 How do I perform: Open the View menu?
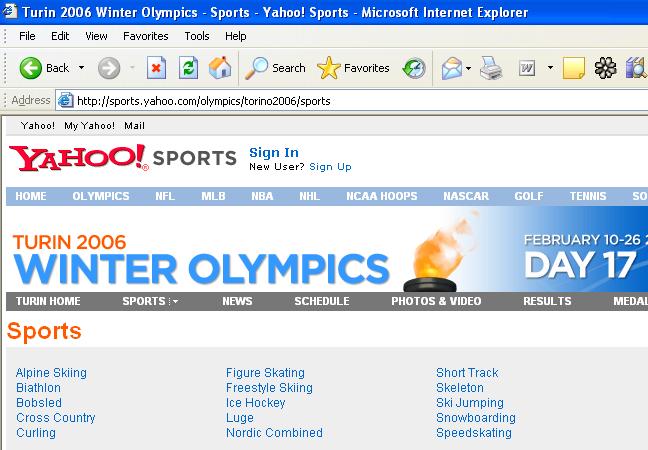(x=96, y=36)
